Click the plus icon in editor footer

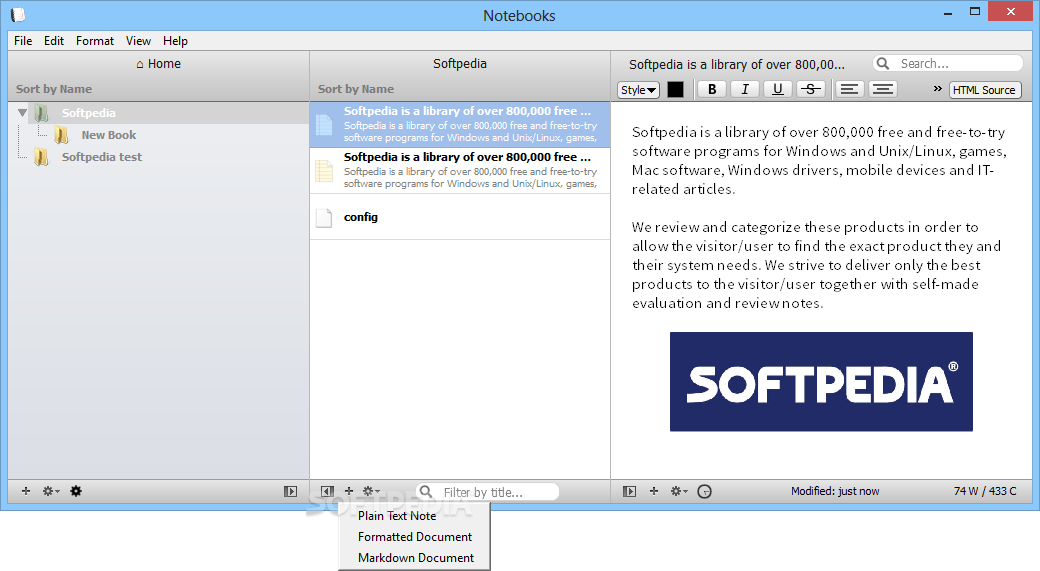[x=654, y=491]
